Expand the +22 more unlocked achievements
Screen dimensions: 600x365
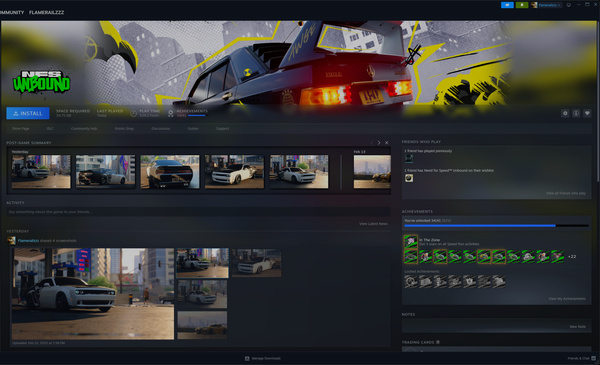coord(572,257)
